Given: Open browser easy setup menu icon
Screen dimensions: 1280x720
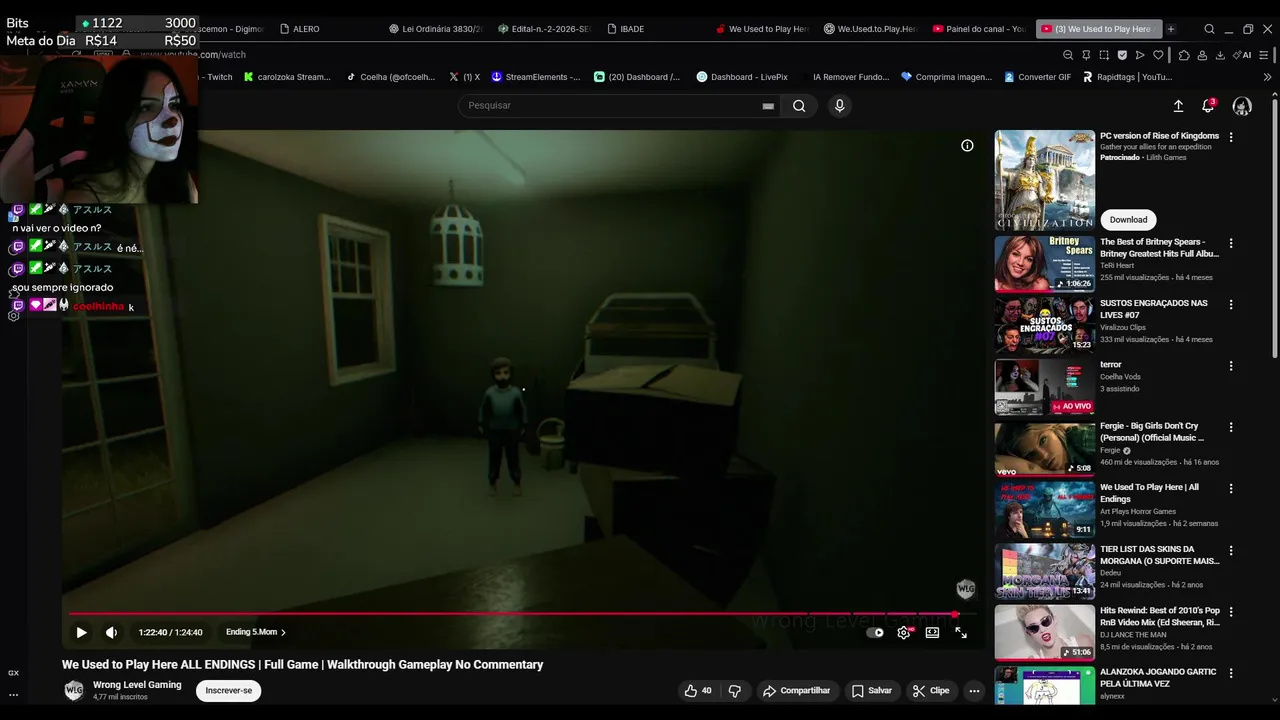Looking at the screenshot, I should pos(1266,55).
